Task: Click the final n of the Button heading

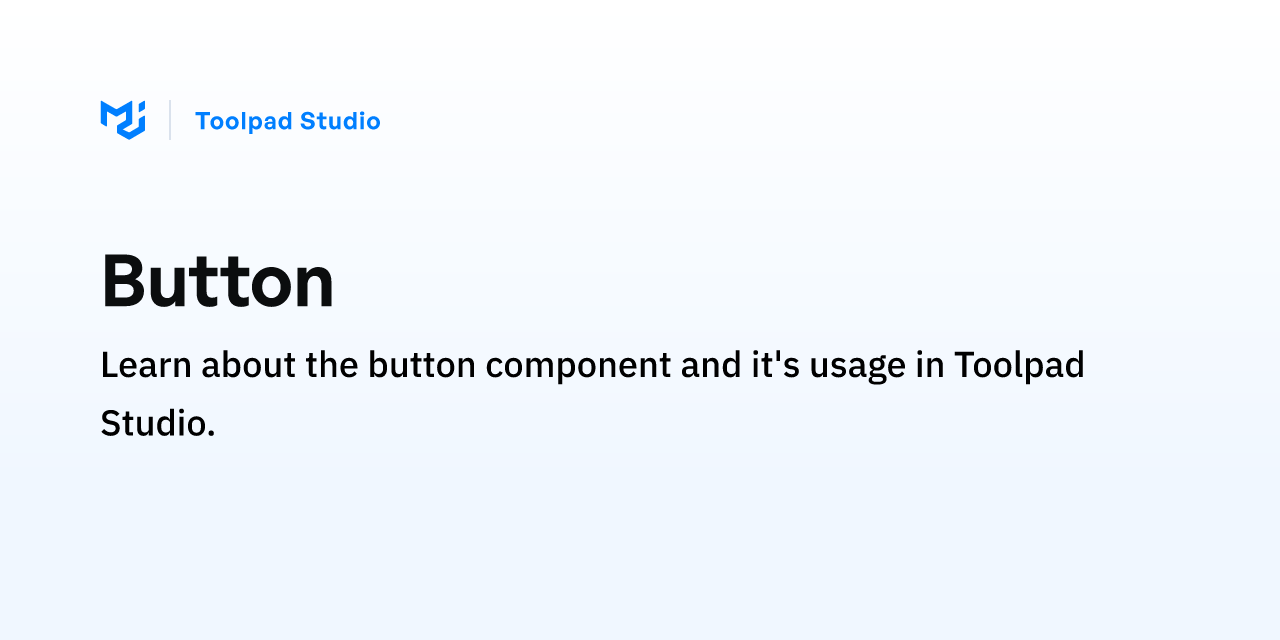Action: point(312,287)
